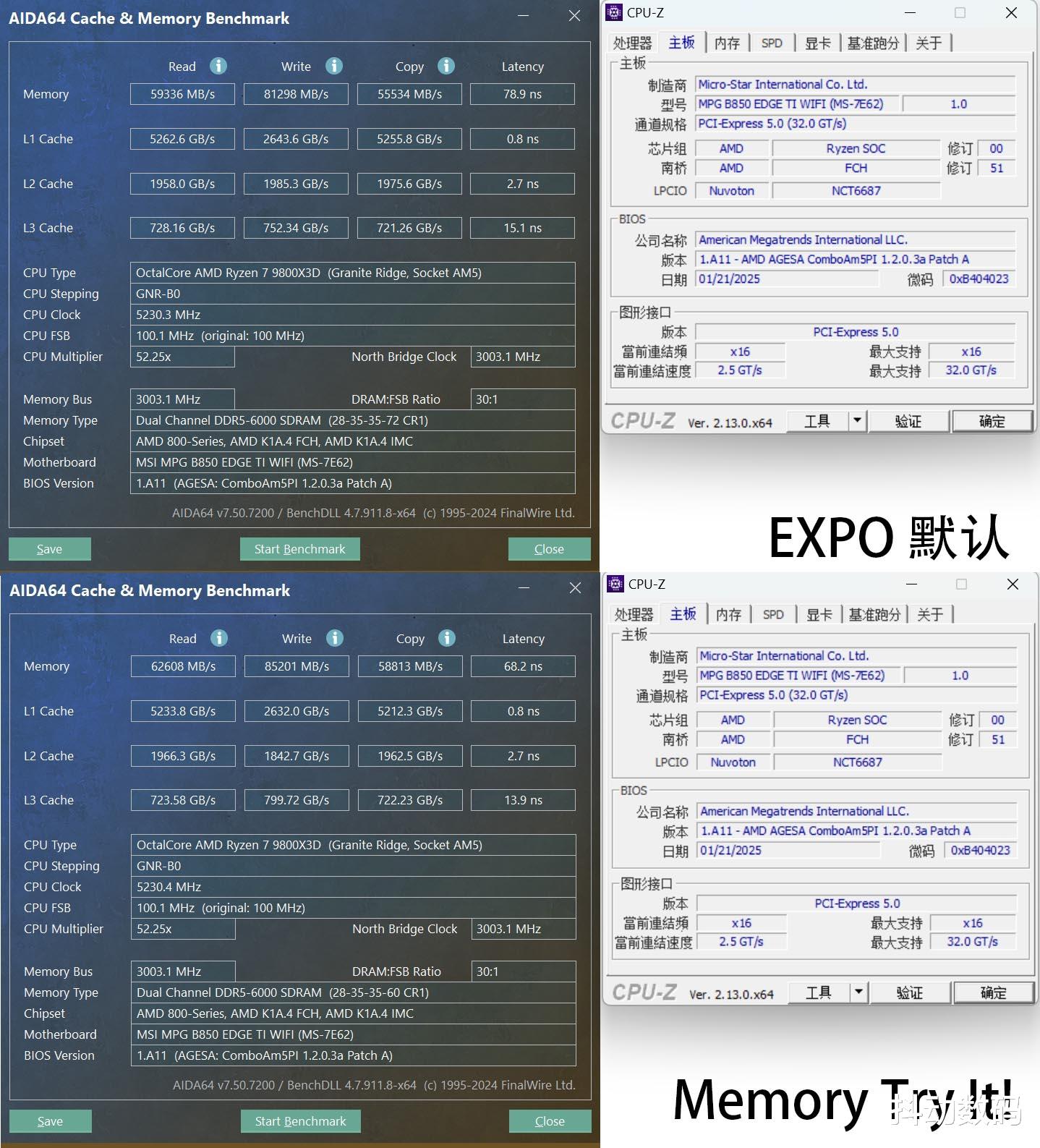
Task: Click CPU-Z app icon in top window title
Action: 614,12
